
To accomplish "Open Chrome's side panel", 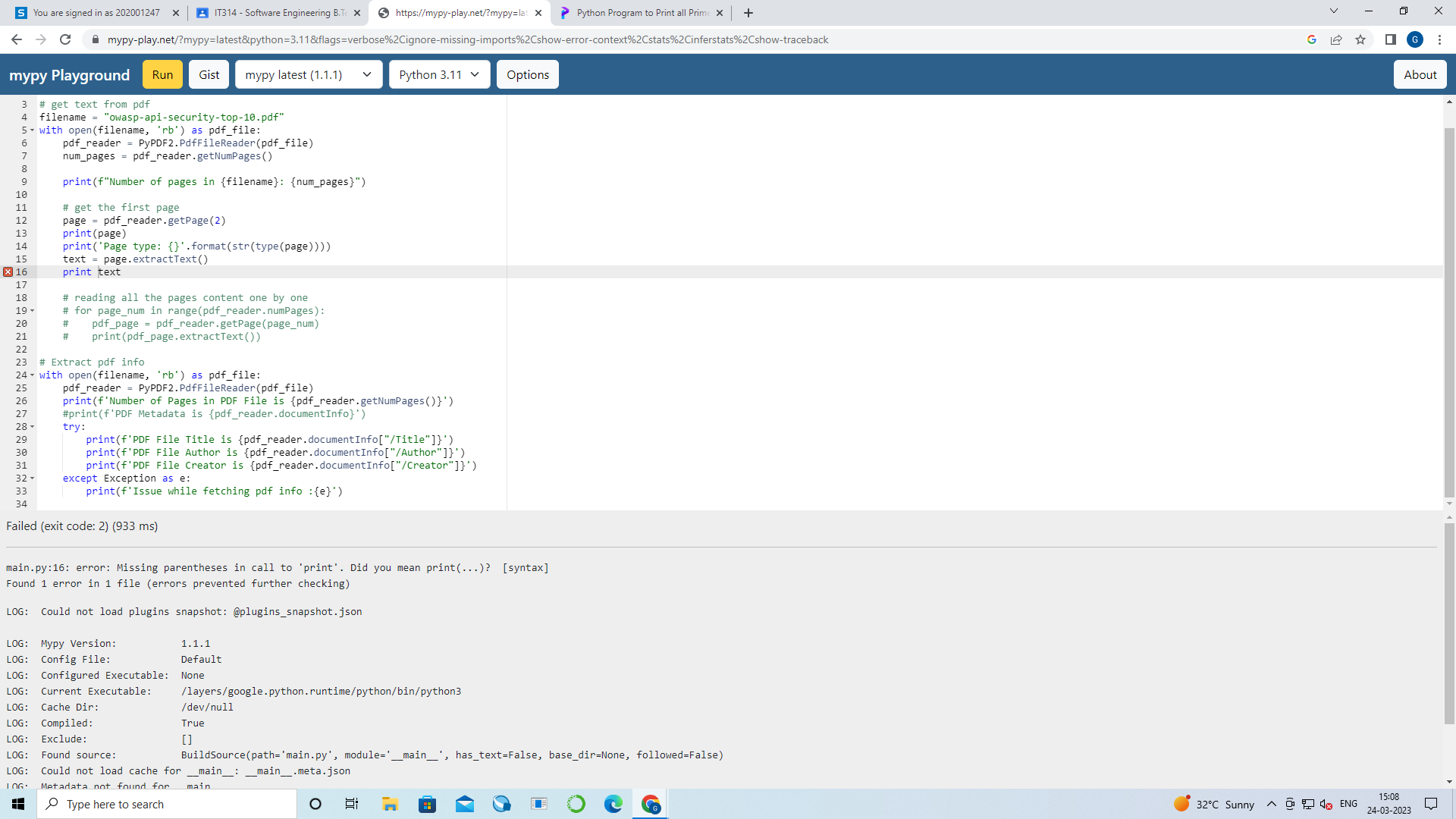I will (x=1392, y=39).
